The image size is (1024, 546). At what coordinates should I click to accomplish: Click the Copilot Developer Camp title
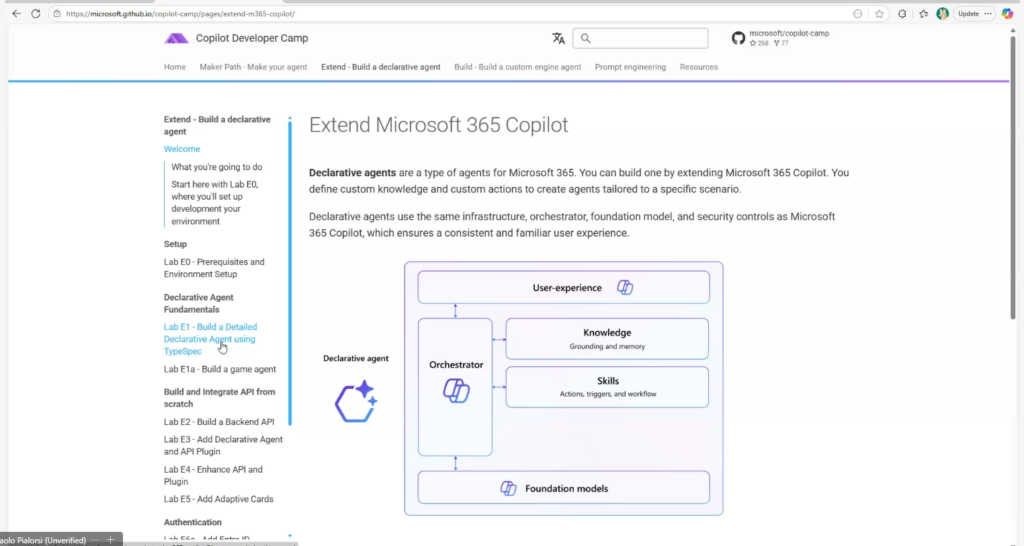[x=252, y=38]
